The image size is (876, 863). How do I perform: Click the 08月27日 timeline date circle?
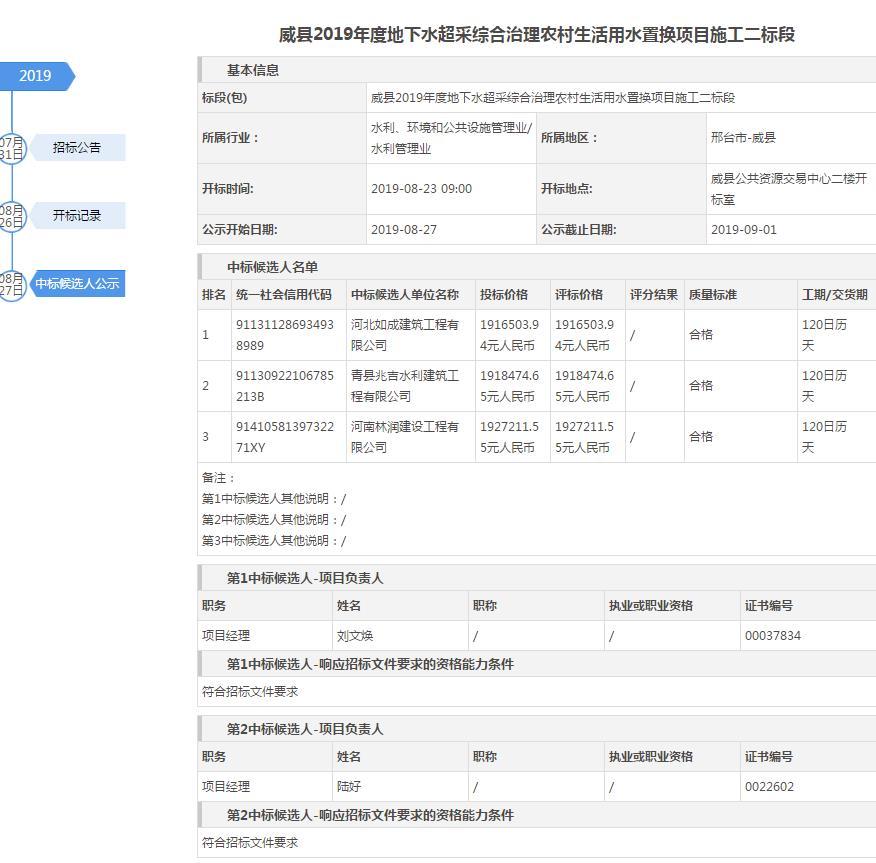[11, 284]
